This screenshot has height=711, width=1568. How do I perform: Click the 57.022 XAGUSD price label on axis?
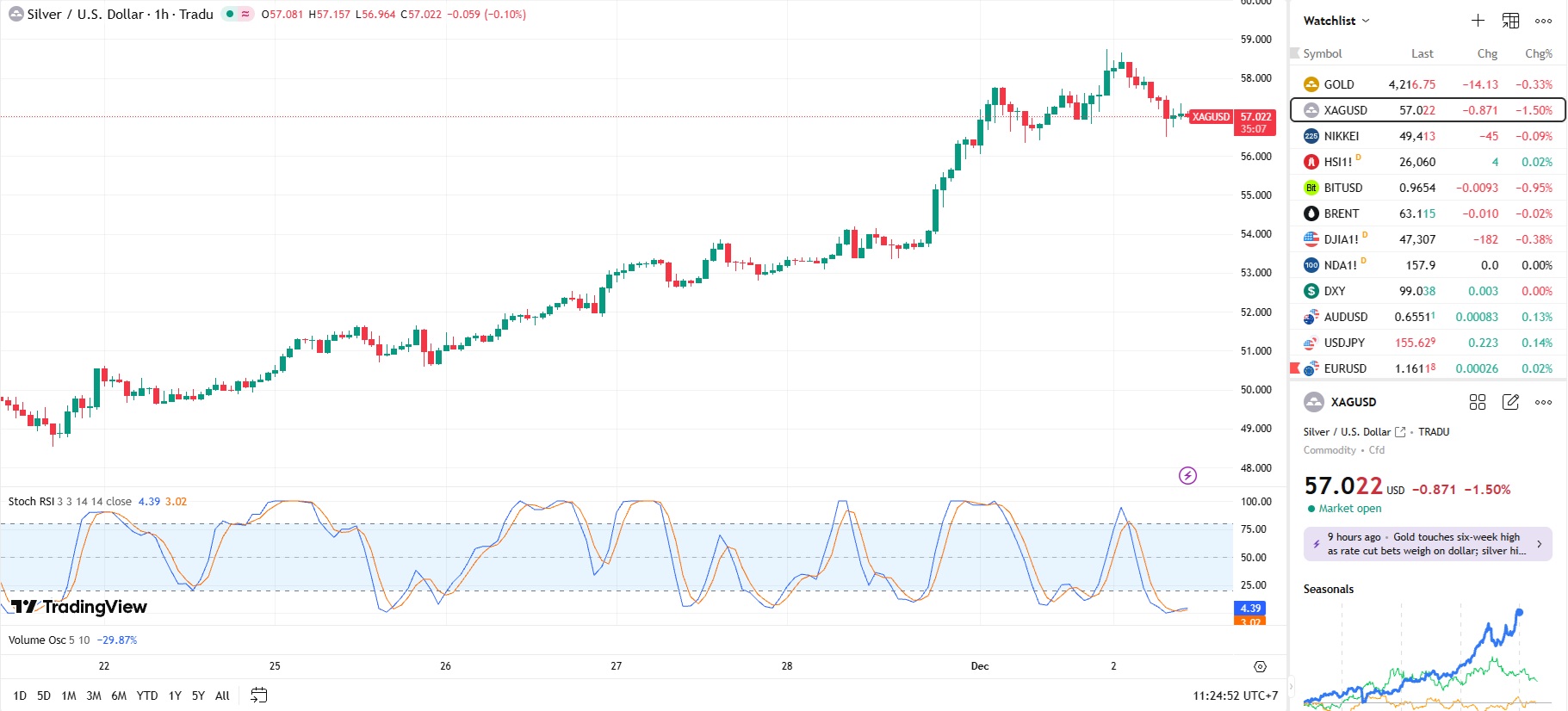click(1255, 122)
